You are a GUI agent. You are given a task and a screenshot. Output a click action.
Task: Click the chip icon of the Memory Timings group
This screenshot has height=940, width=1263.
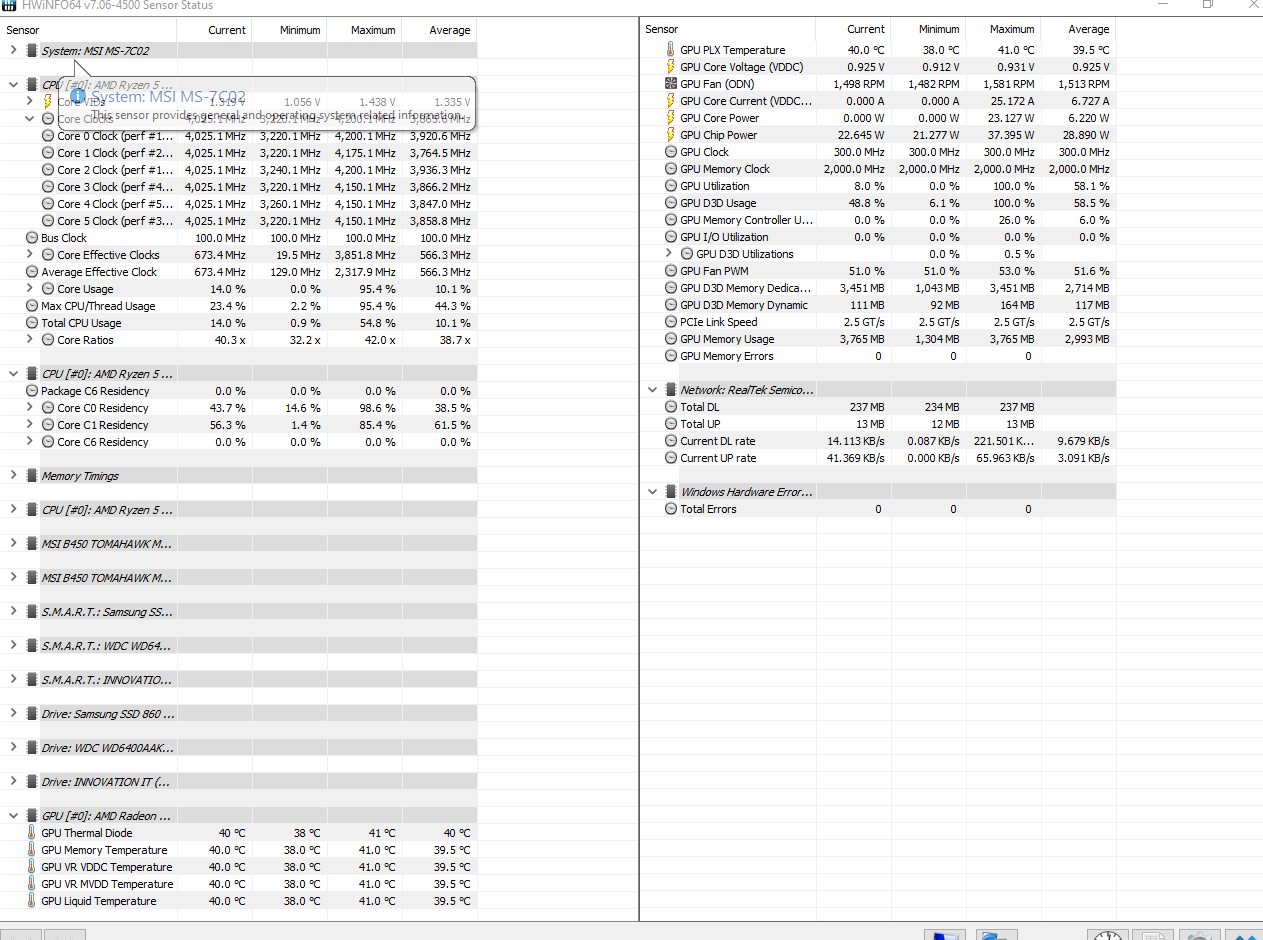32,476
